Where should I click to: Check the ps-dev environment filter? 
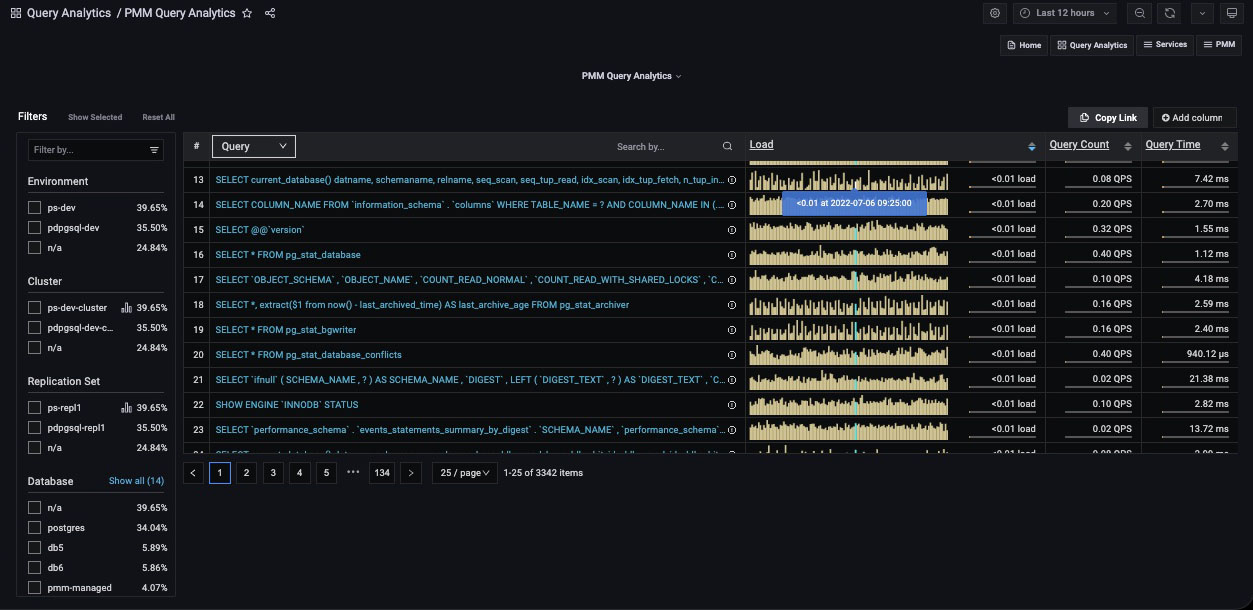35,207
